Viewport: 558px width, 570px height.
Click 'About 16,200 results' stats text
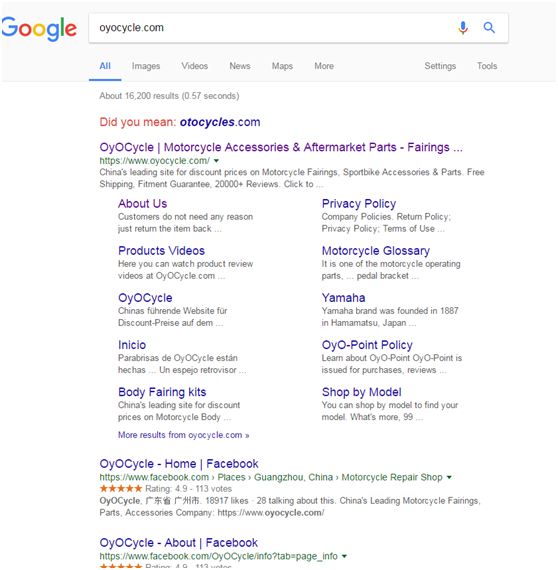(x=169, y=96)
